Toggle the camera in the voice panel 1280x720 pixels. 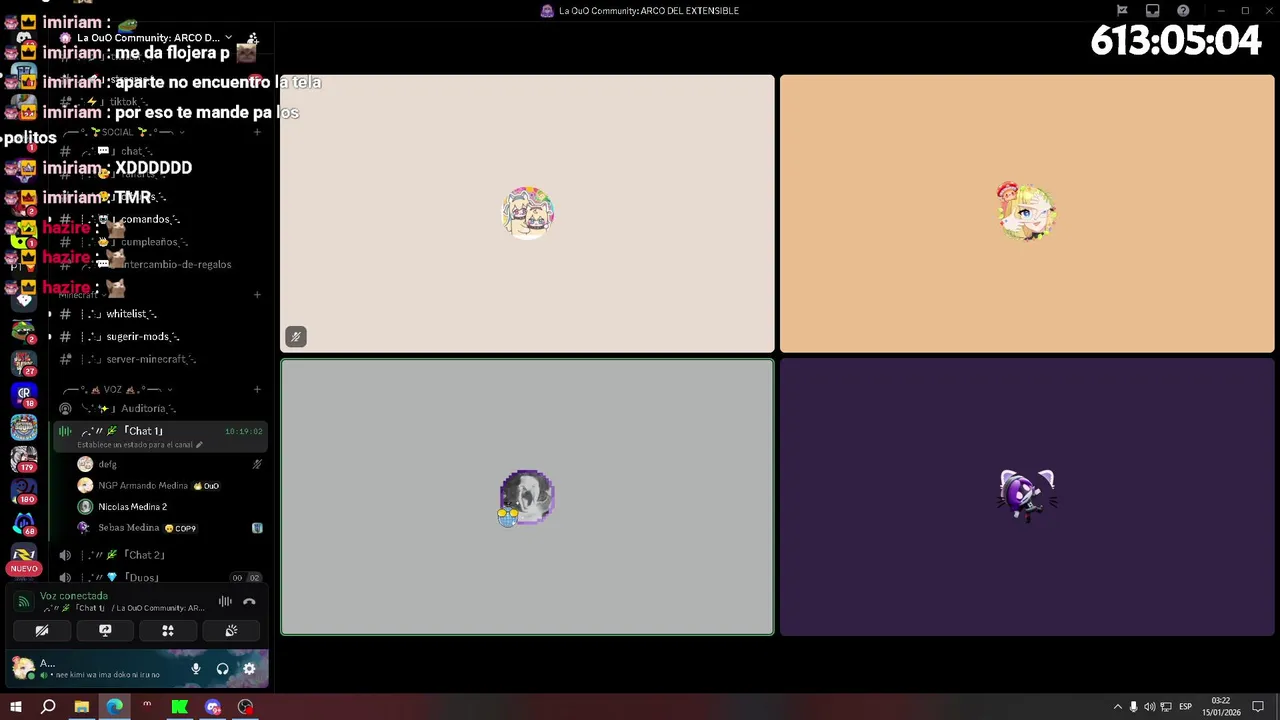click(42, 631)
